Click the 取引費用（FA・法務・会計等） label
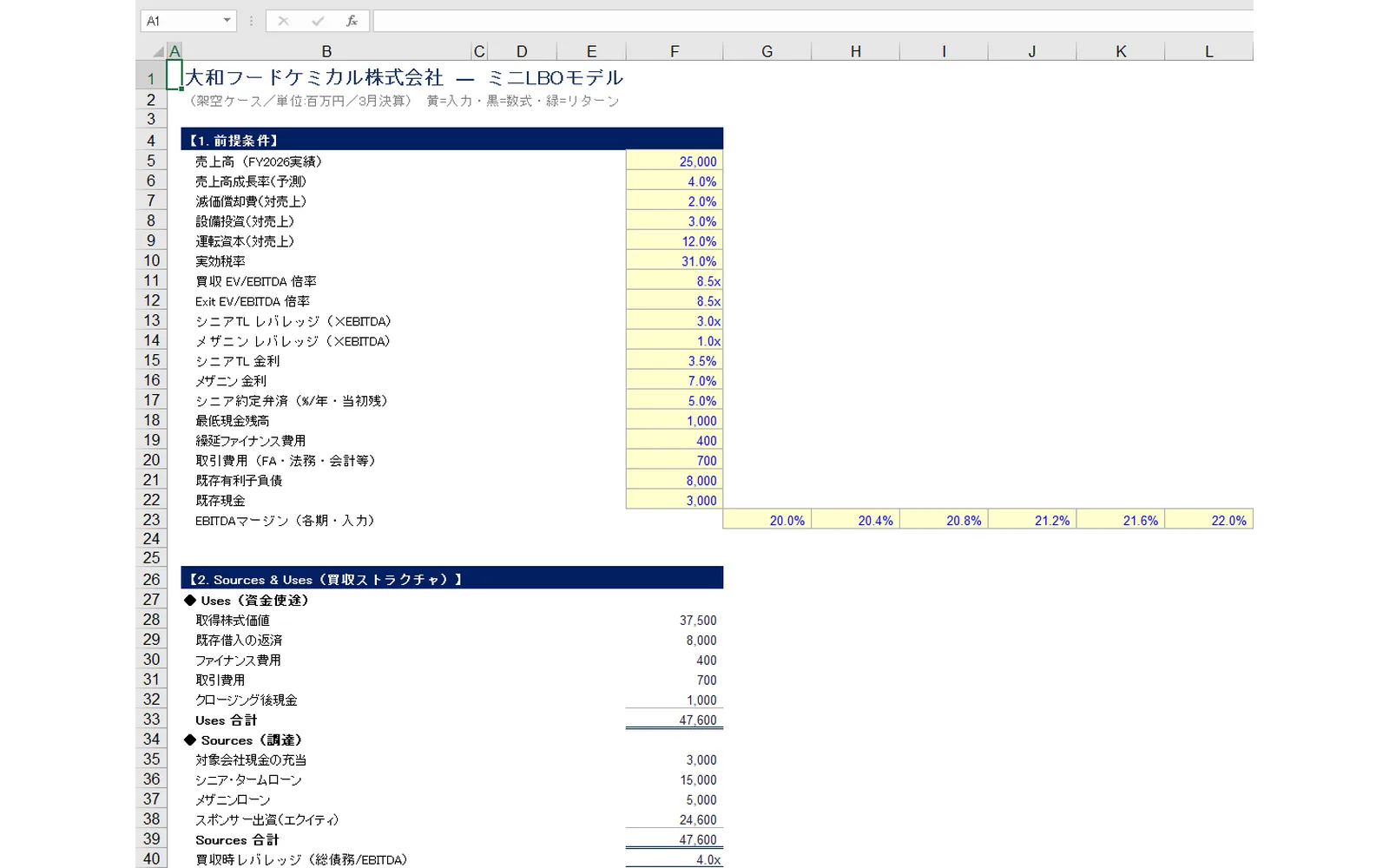 (x=286, y=461)
